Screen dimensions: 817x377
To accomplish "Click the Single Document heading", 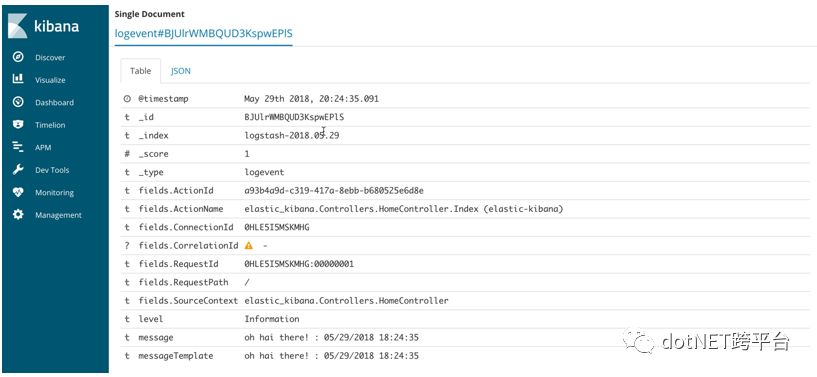I will click(x=150, y=14).
